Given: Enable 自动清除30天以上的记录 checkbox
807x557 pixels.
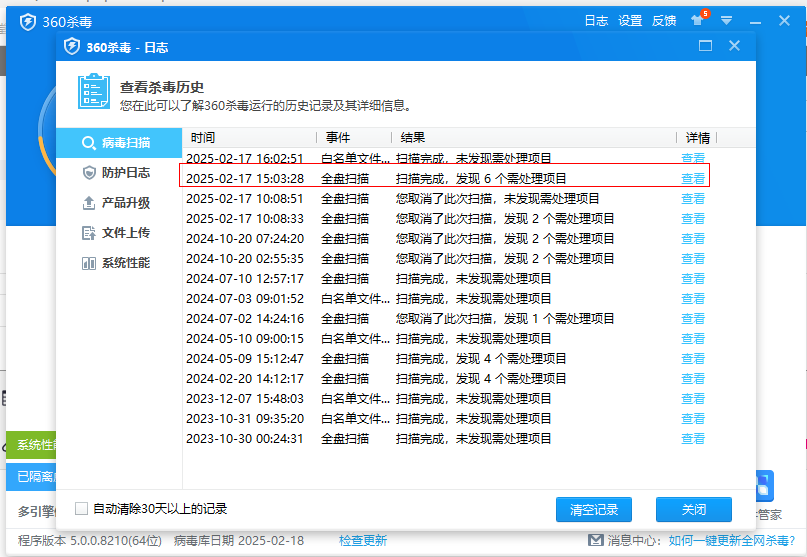Looking at the screenshot, I should [82, 508].
